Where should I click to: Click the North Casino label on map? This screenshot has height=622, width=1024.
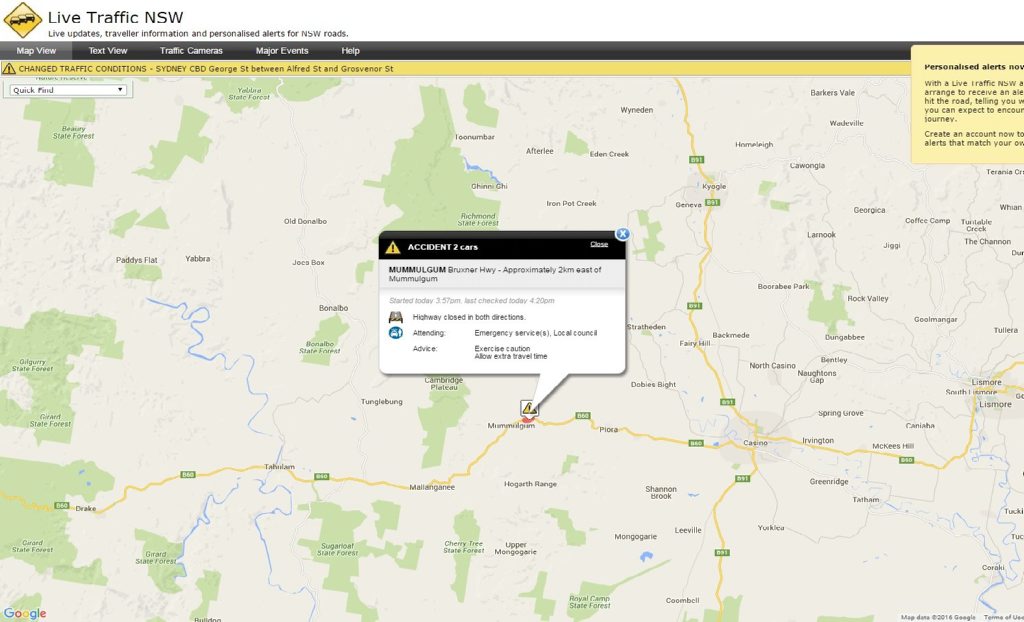click(773, 366)
